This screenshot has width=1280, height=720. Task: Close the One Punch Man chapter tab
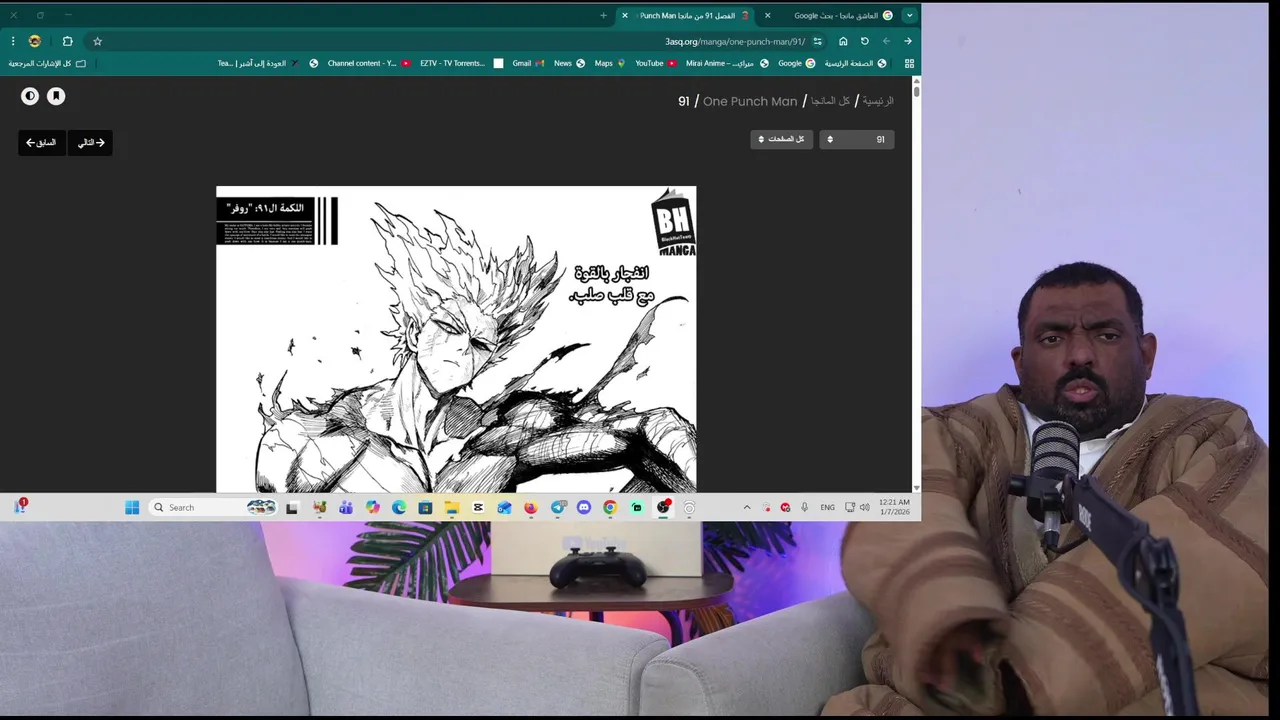(625, 15)
